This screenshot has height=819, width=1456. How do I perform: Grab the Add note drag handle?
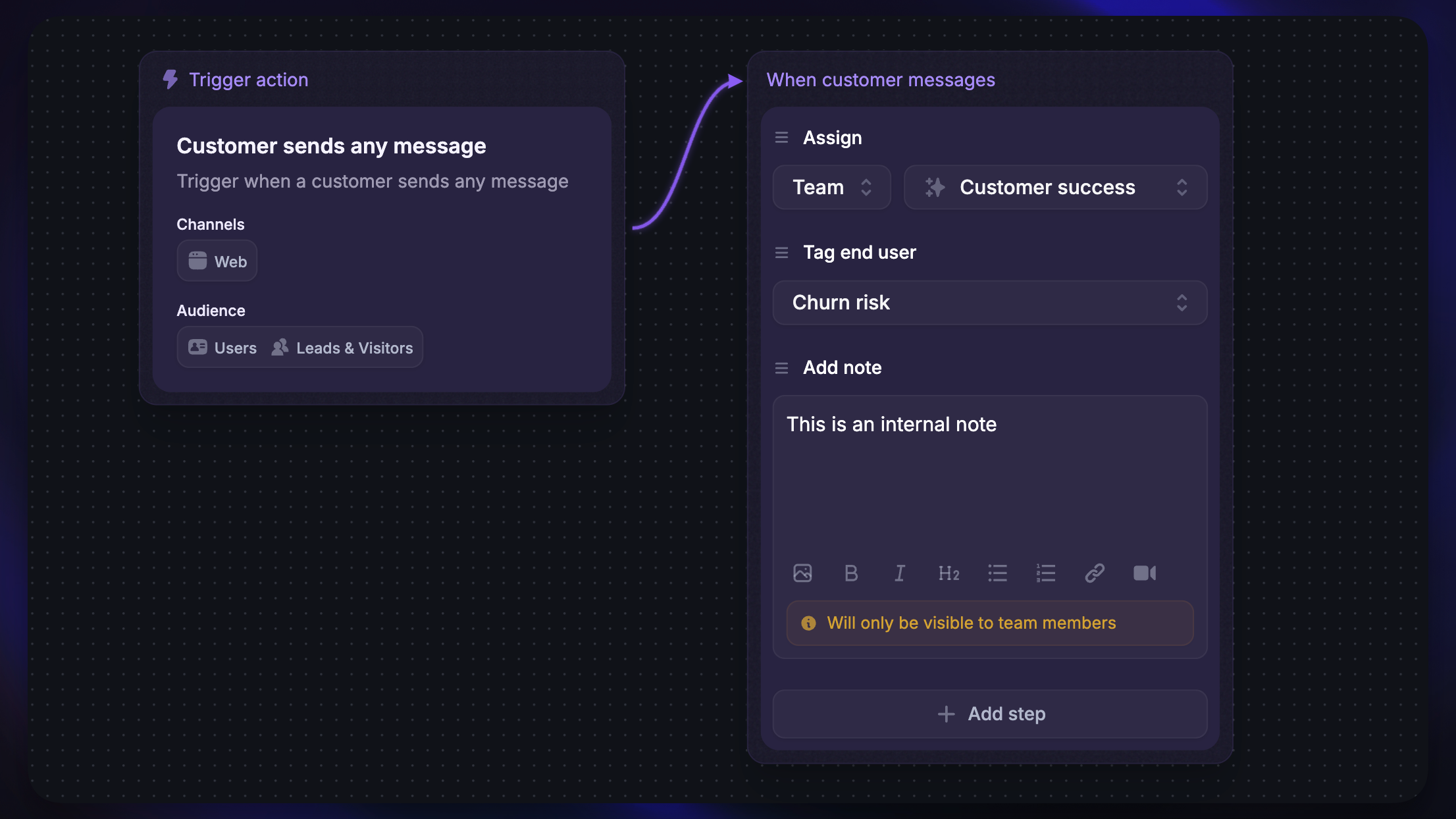[x=781, y=368]
